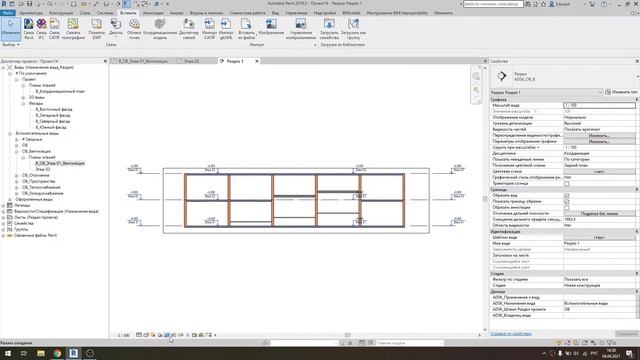Screen dimensions: 640x360
Task: Click the Revit icon in the Windows taskbar
Action: click(73, 353)
